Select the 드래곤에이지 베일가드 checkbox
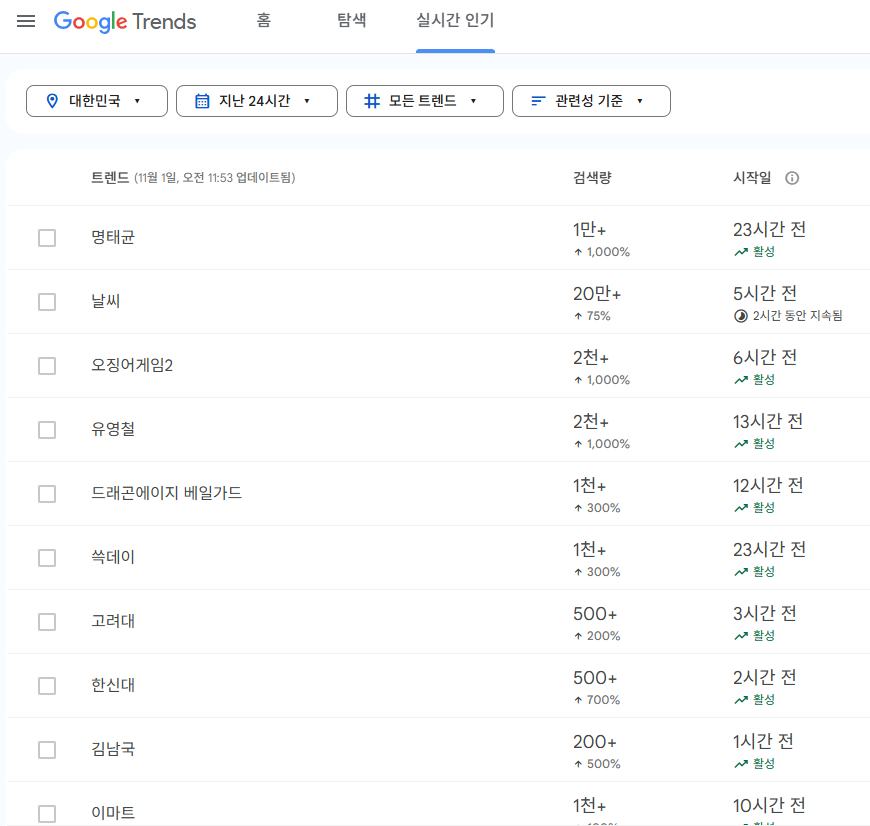Viewport: 870px width, 826px height. 47,494
